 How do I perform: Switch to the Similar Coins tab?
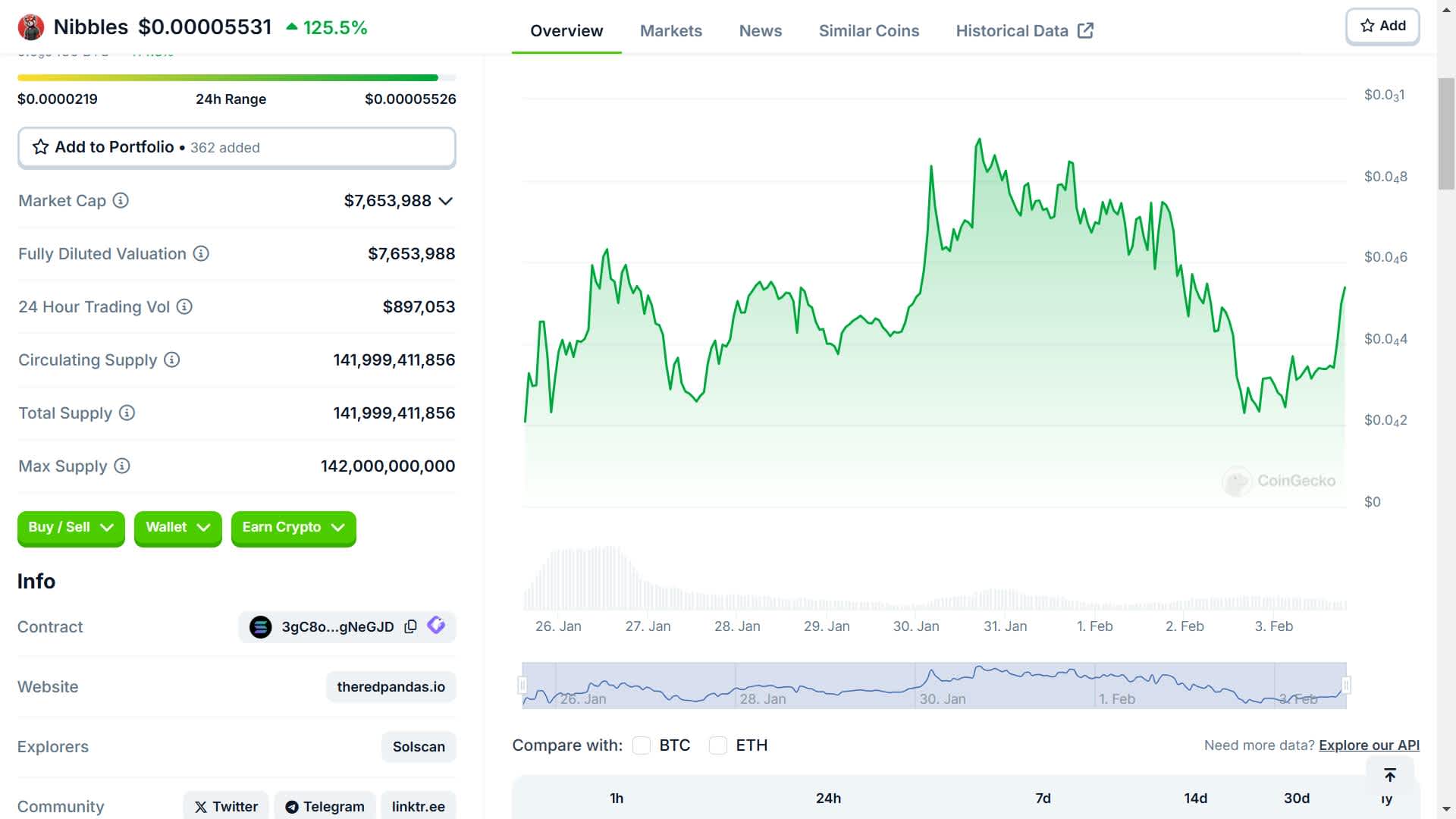point(869,31)
